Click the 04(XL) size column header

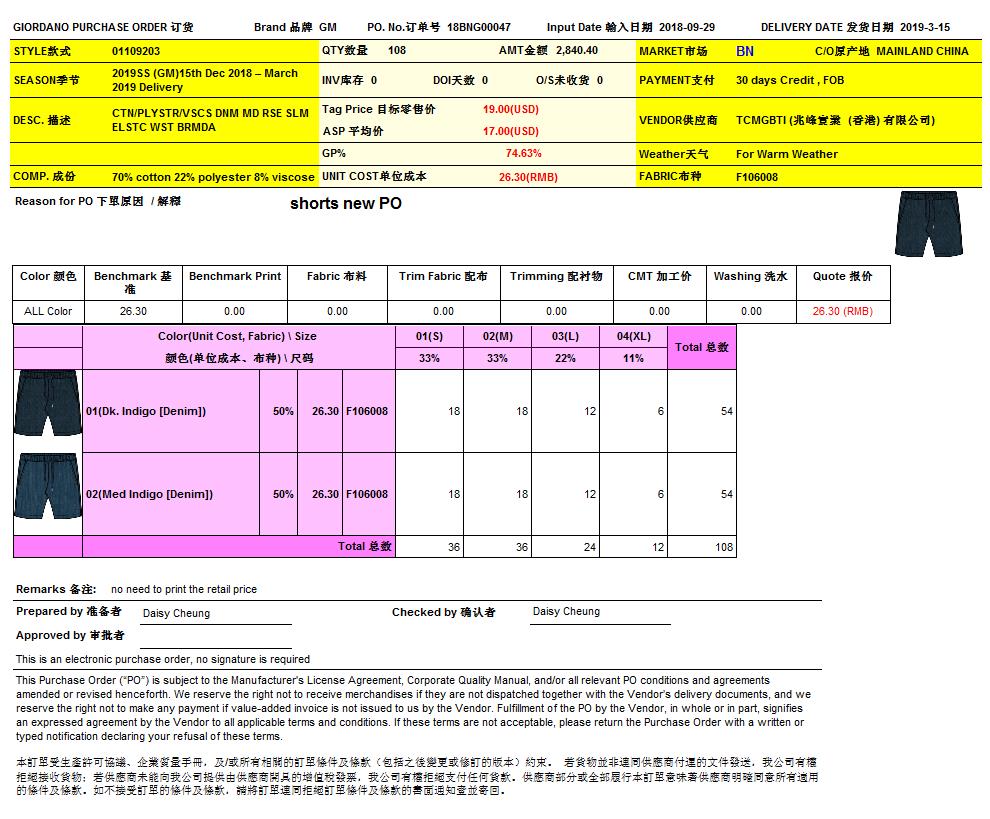[x=633, y=337]
